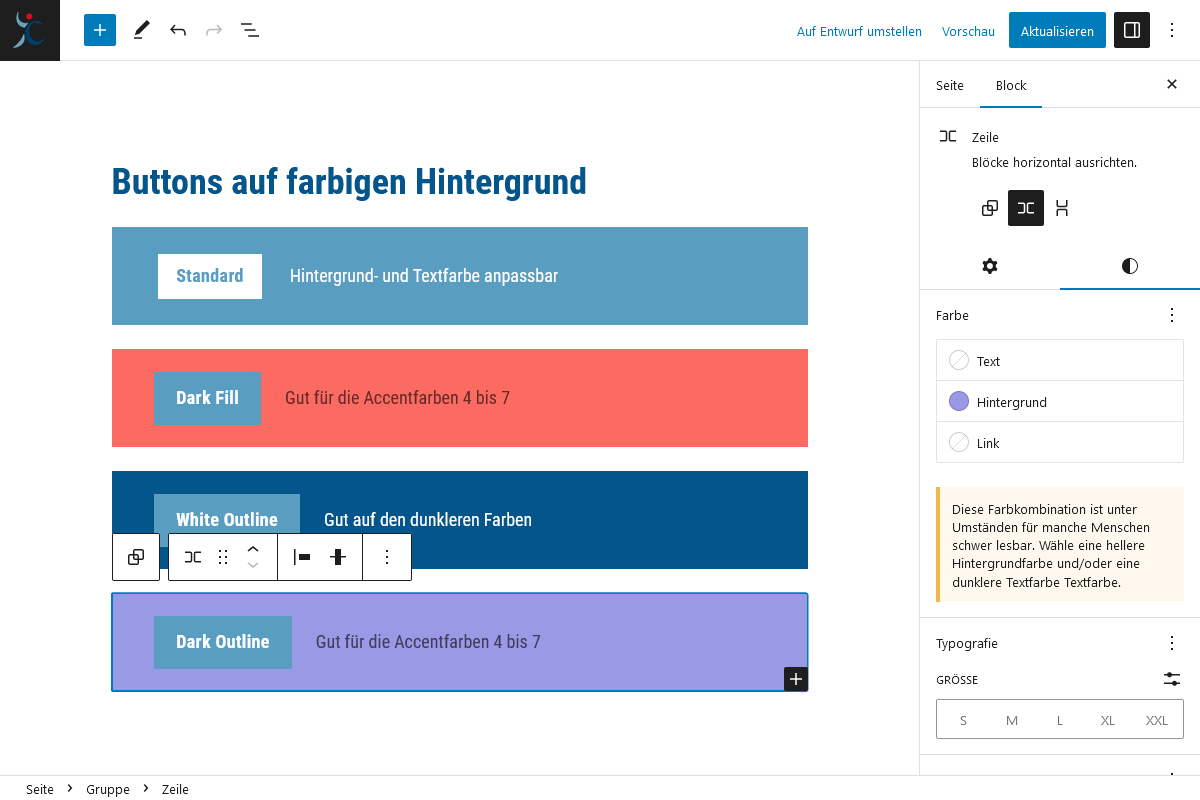The width and height of the screenshot is (1200, 800).
Task: Toggle wrap-to-multiple-lines justification for the Zeile
Action: tap(1062, 208)
